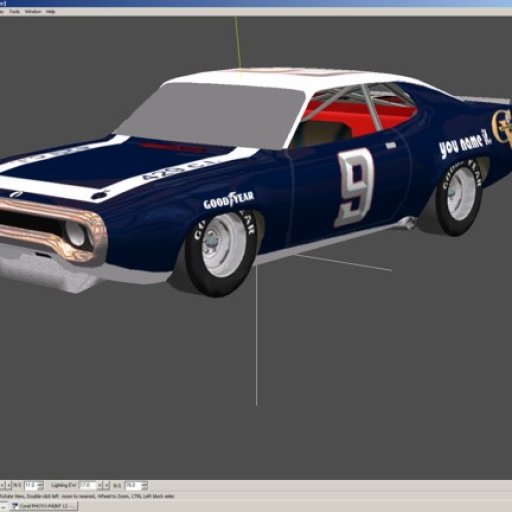This screenshot has width=512, height=512.
Task: Increase the left N-S spinner value
Action: click(x=40, y=483)
